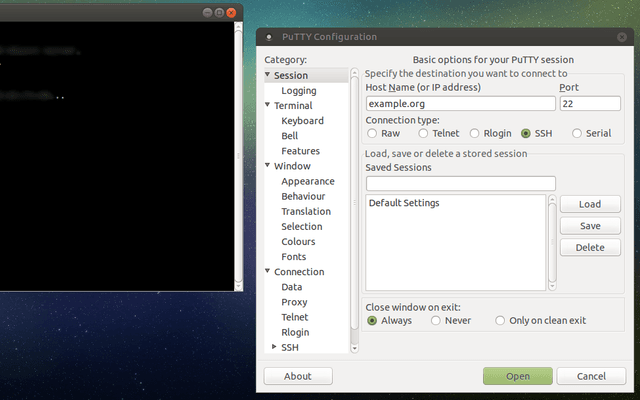640x400 pixels.
Task: Collapse the Session category triangle
Action: (267, 74)
